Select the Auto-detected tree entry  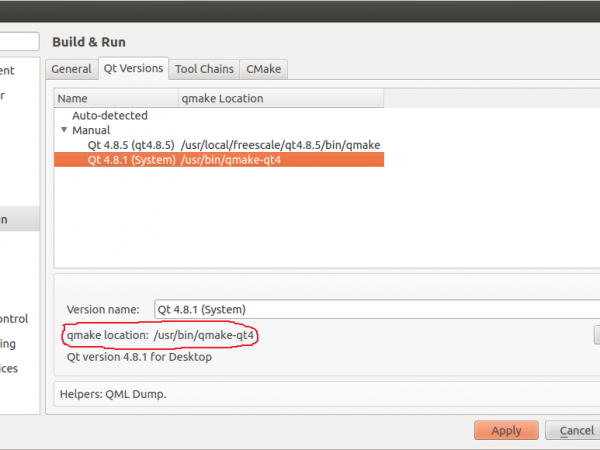[110, 116]
